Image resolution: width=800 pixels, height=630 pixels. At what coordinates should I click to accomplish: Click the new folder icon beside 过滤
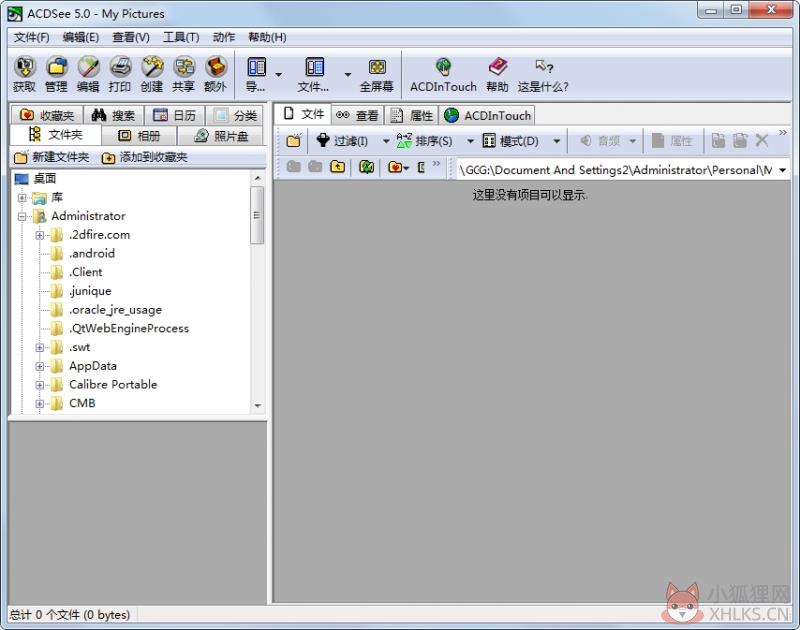click(x=294, y=141)
